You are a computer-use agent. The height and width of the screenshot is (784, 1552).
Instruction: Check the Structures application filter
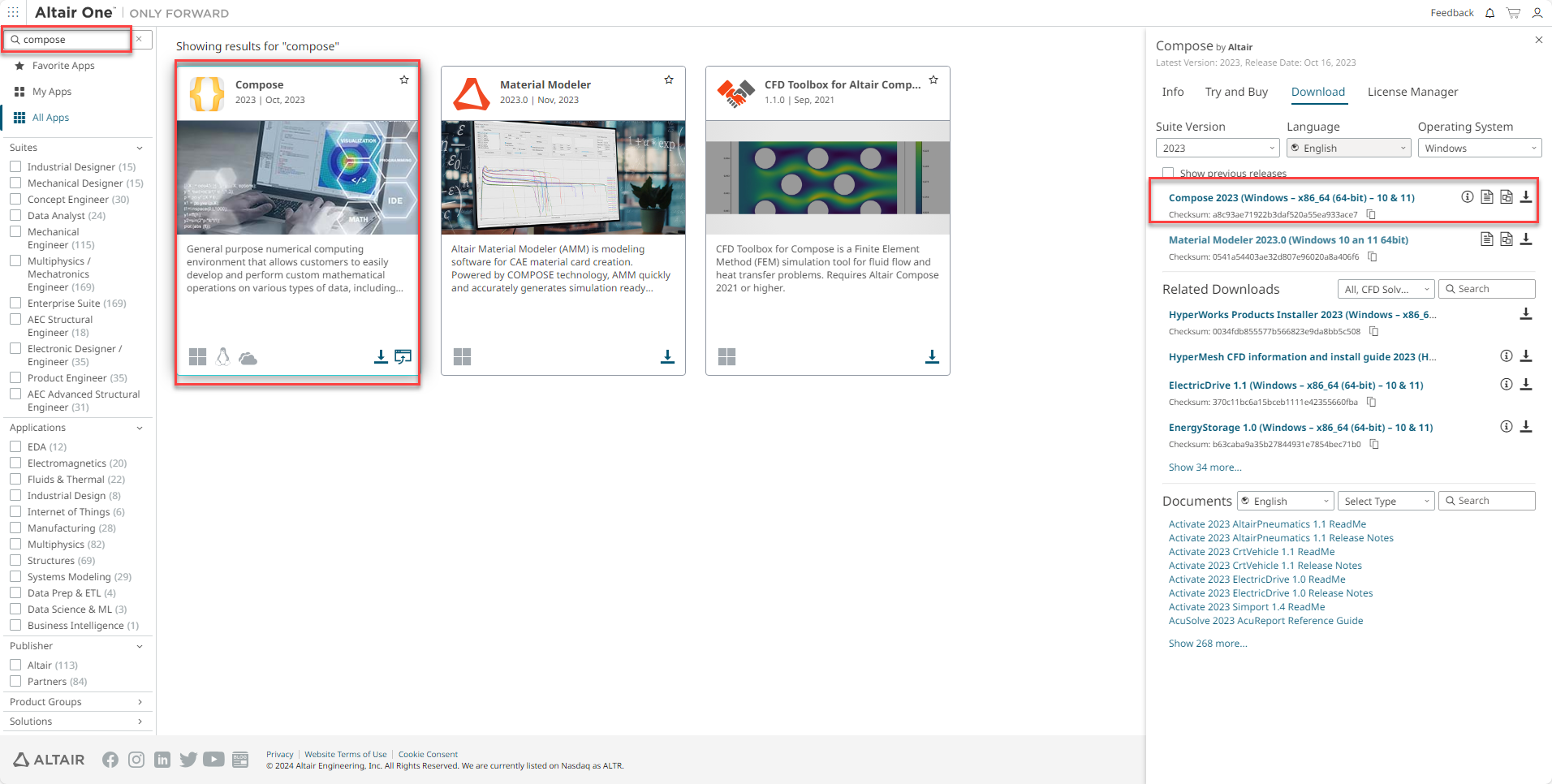click(15, 560)
